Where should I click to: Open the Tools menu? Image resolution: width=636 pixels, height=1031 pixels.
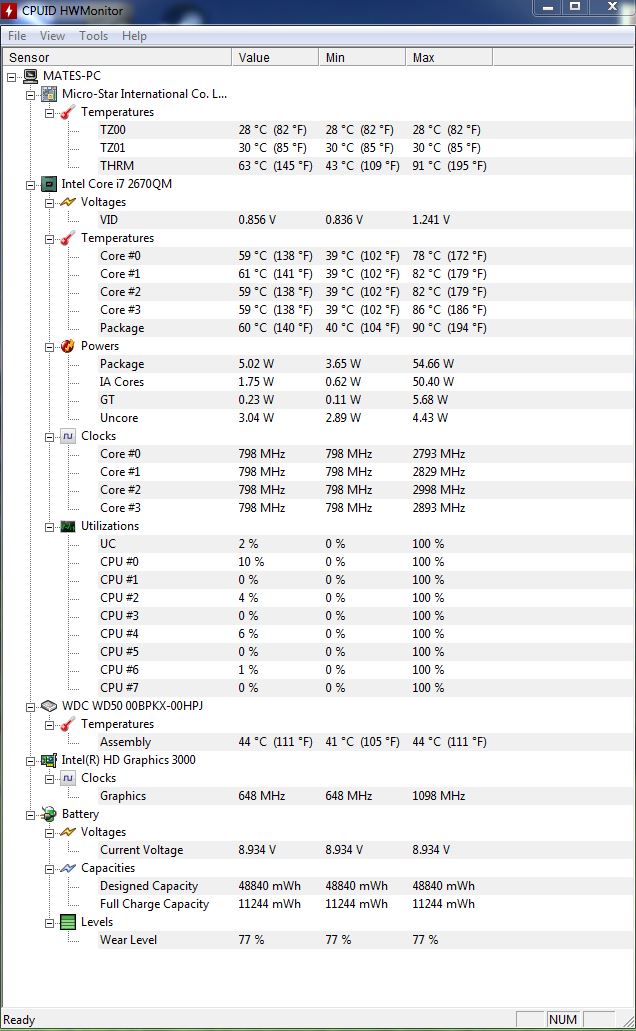tap(93, 36)
